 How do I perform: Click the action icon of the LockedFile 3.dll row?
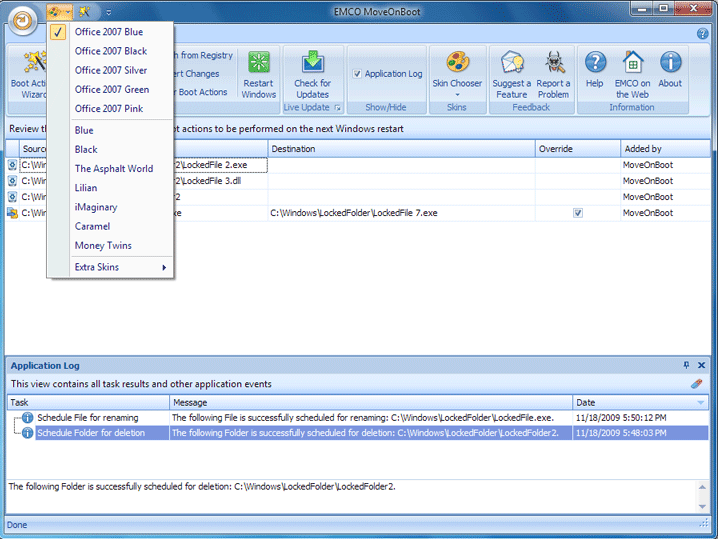click(12, 181)
